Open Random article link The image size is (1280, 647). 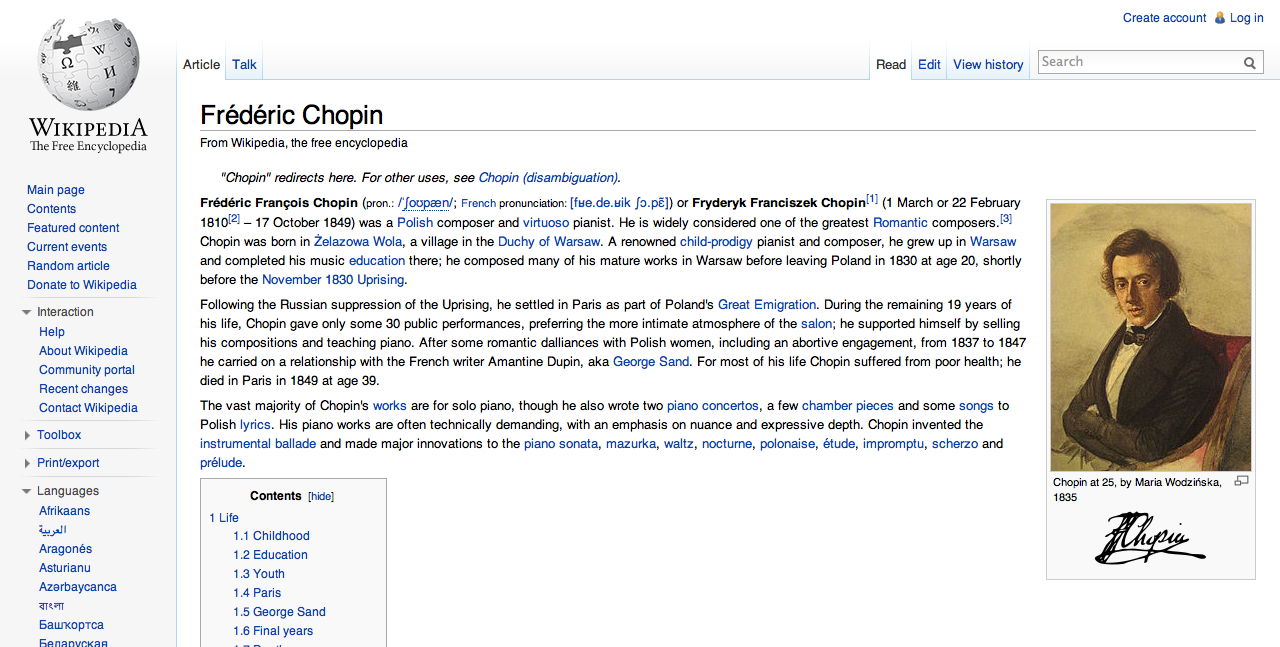pyautogui.click(x=68, y=266)
